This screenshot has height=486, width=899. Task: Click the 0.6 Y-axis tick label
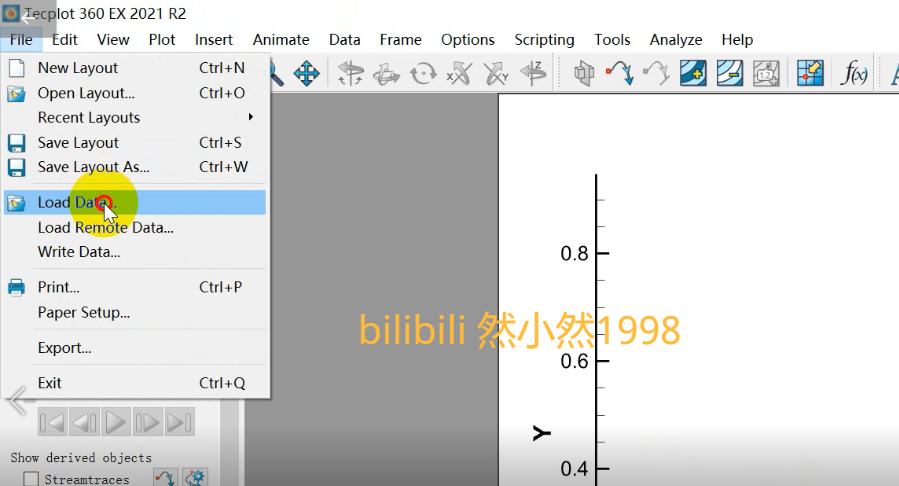[x=574, y=362]
